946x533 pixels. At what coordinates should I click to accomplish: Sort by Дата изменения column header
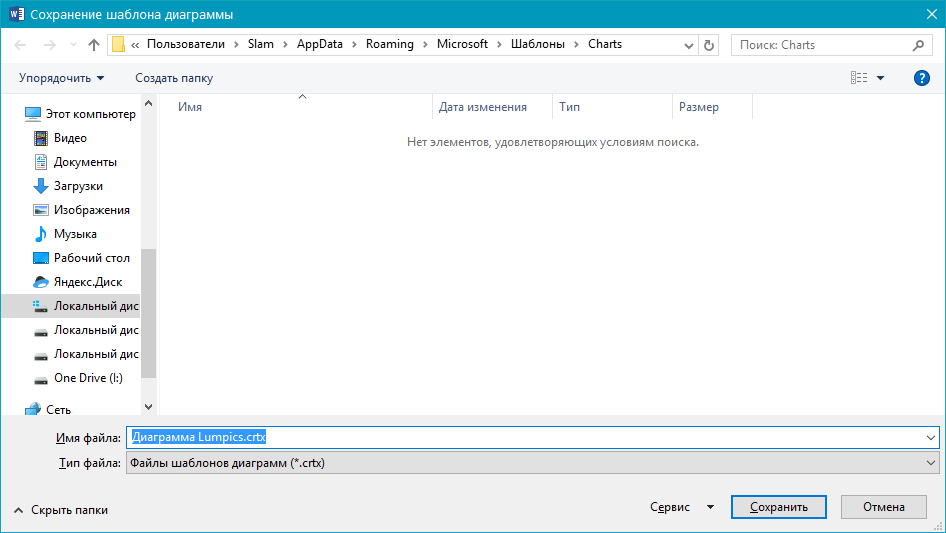(x=482, y=107)
